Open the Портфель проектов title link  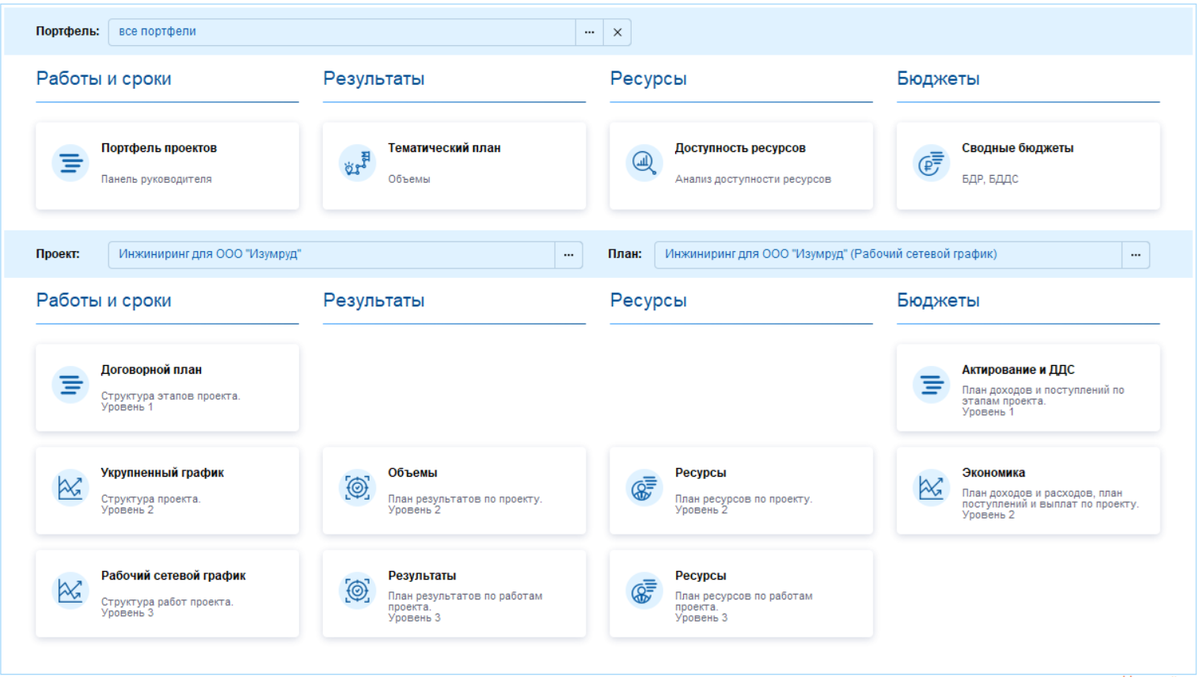coord(159,148)
